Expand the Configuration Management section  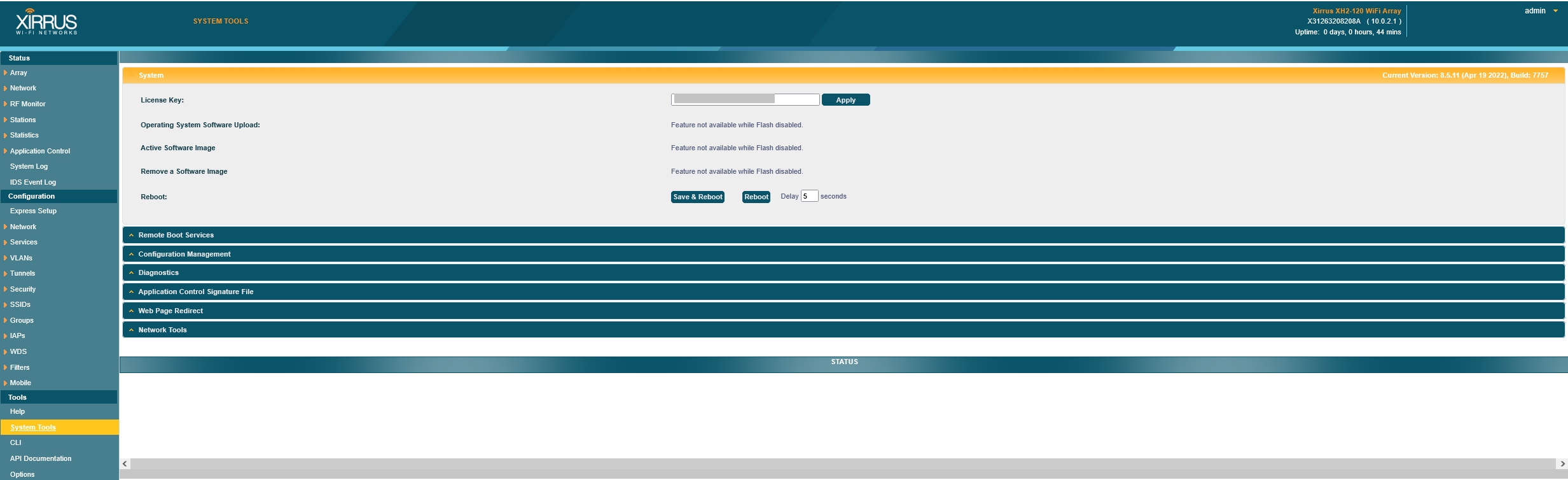pyautogui.click(x=184, y=254)
